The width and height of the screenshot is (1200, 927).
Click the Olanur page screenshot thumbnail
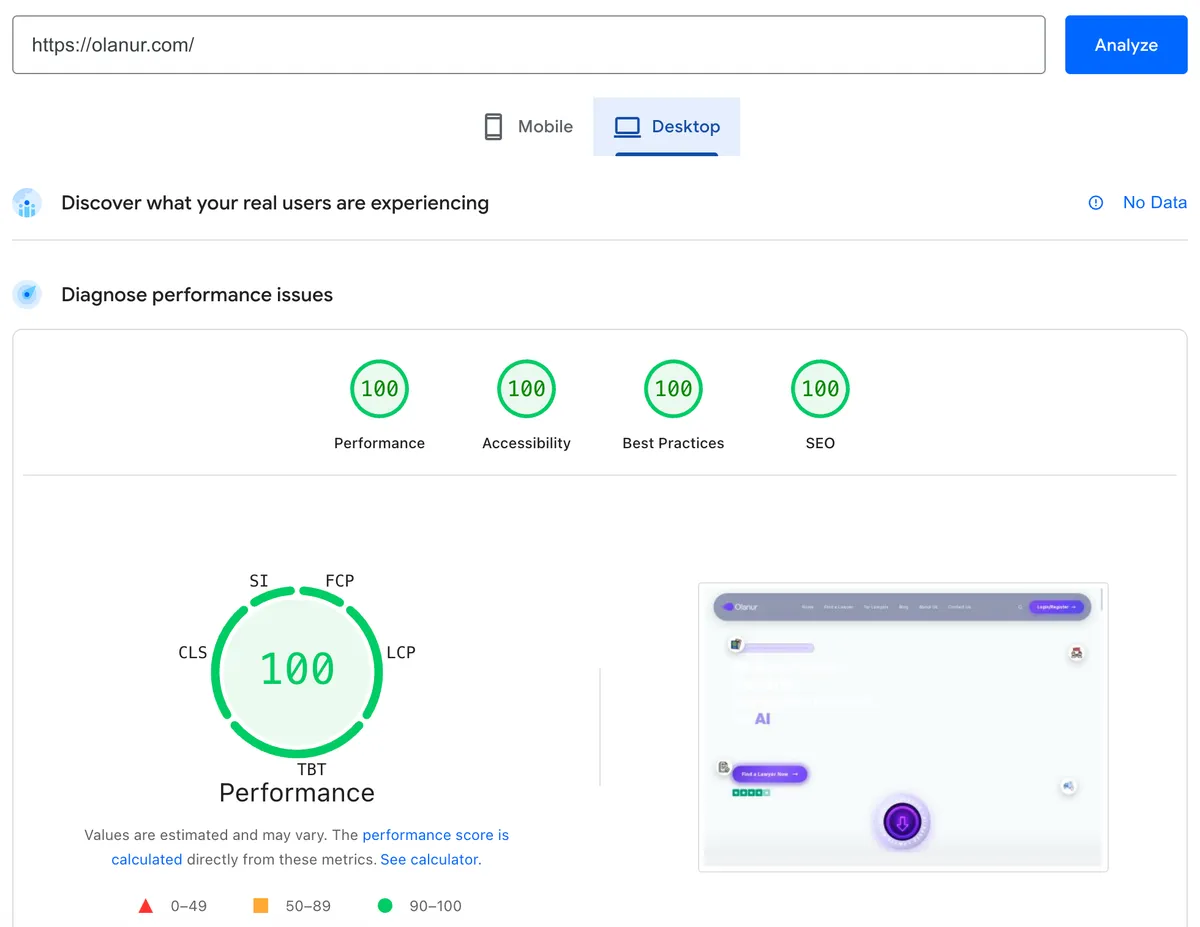pos(903,727)
